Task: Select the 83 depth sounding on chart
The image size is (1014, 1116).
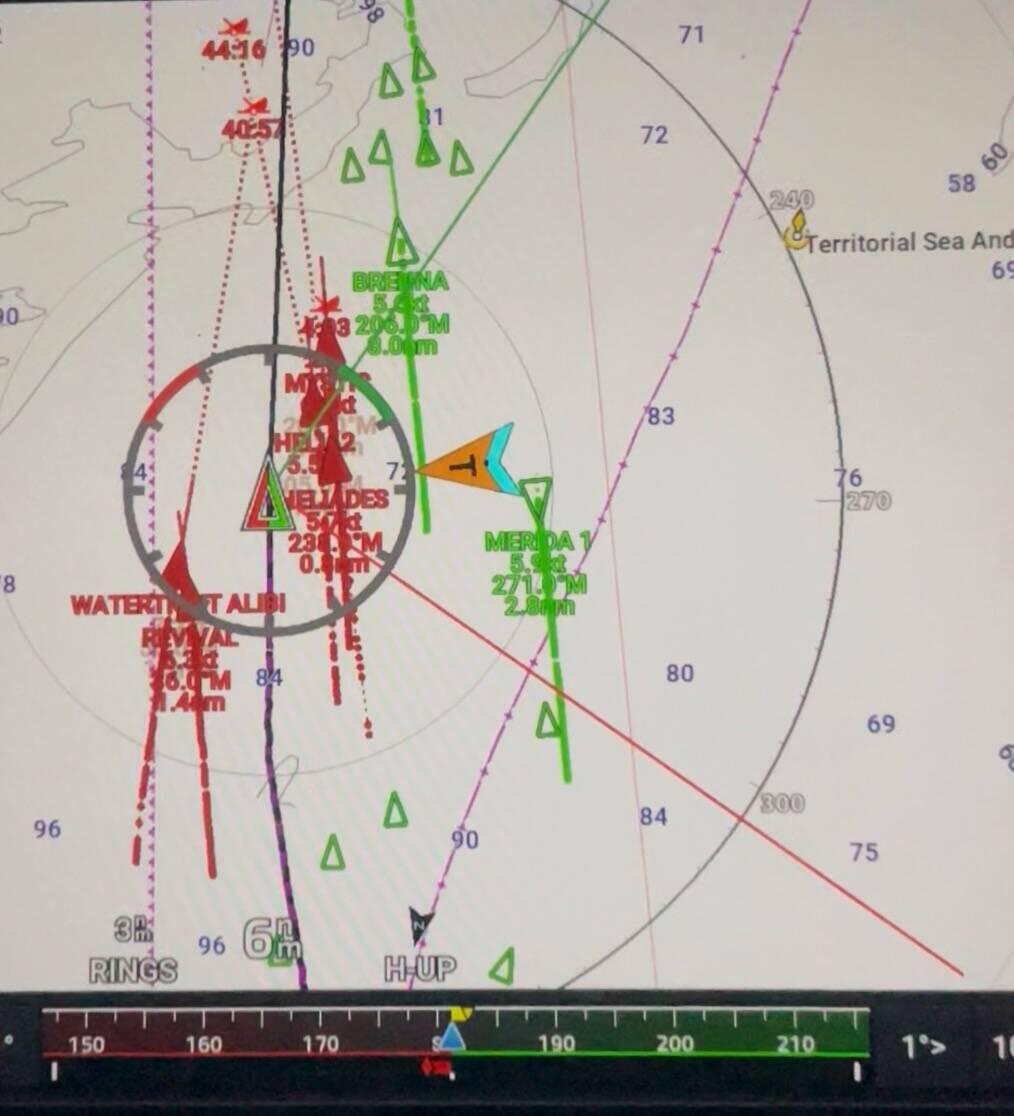Action: [660, 416]
